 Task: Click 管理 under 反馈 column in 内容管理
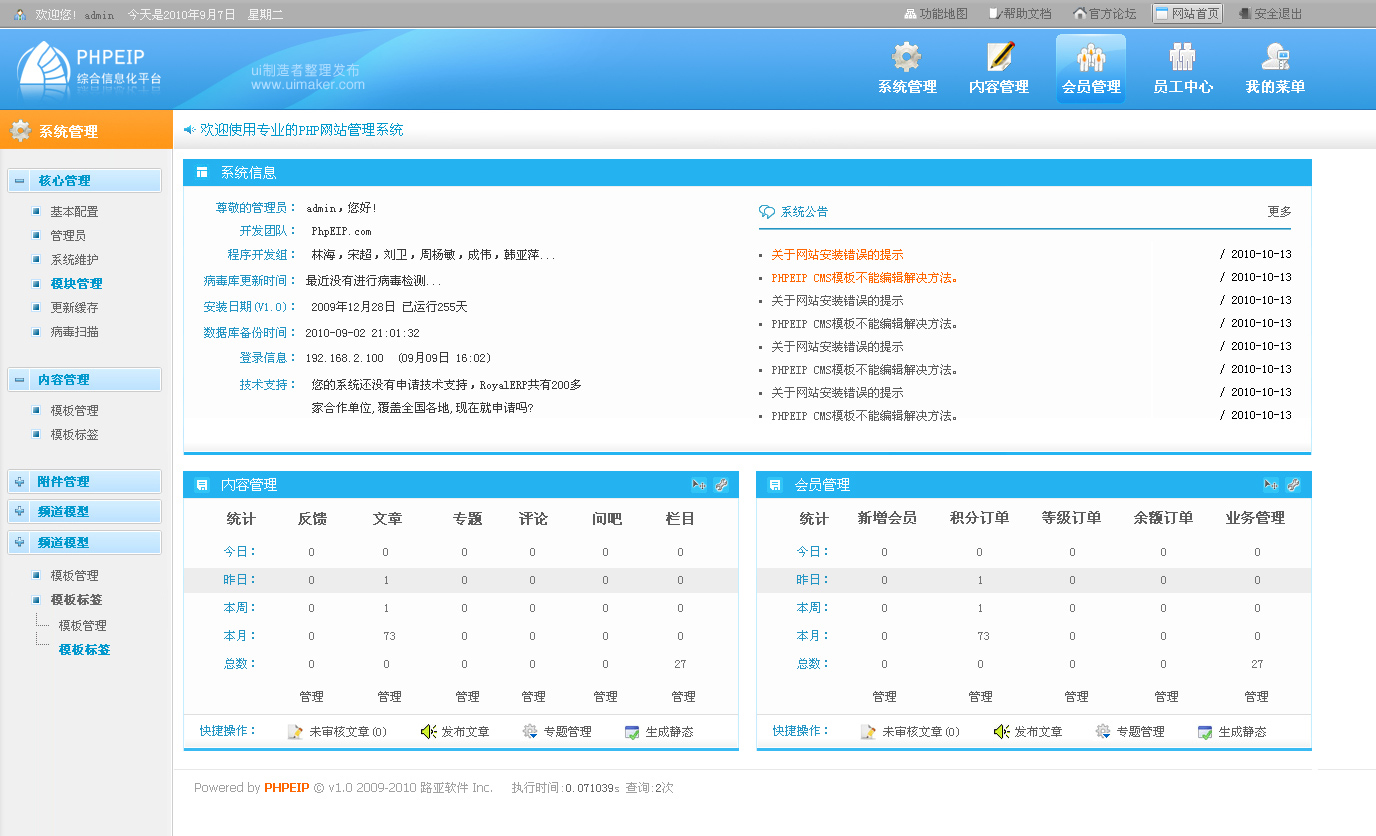pos(311,697)
